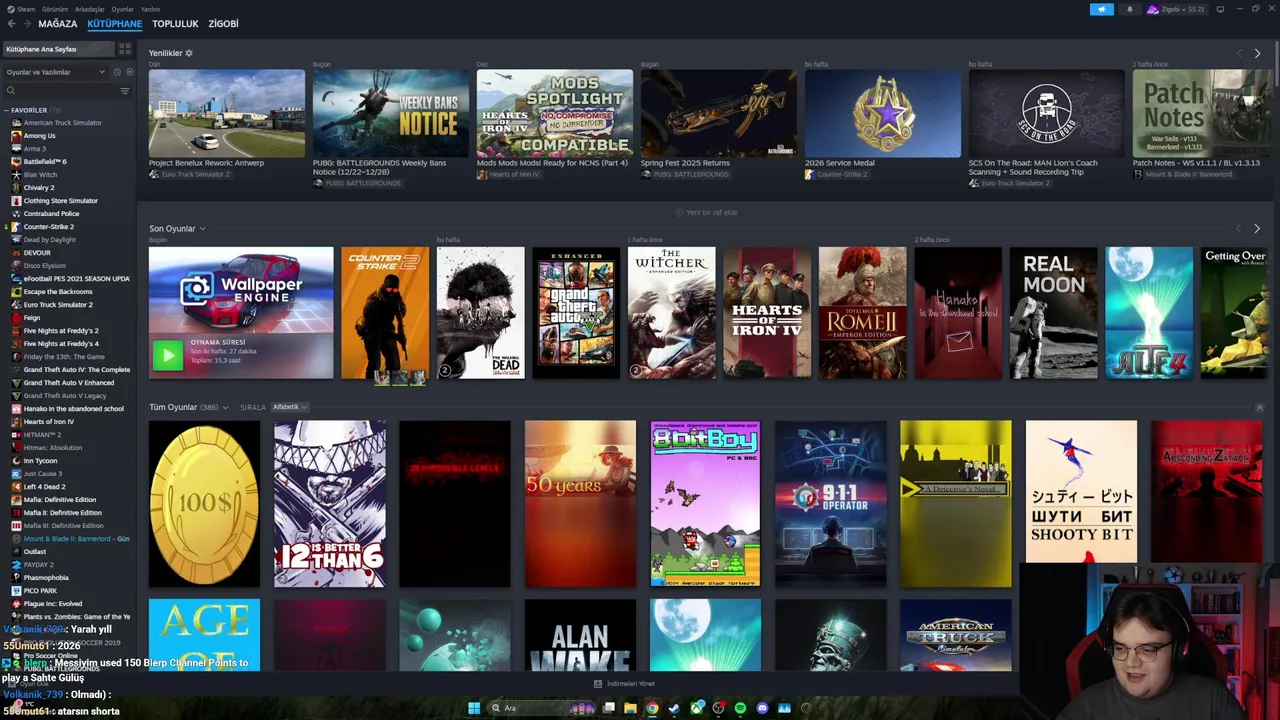Open the Yardım menu

point(150,9)
